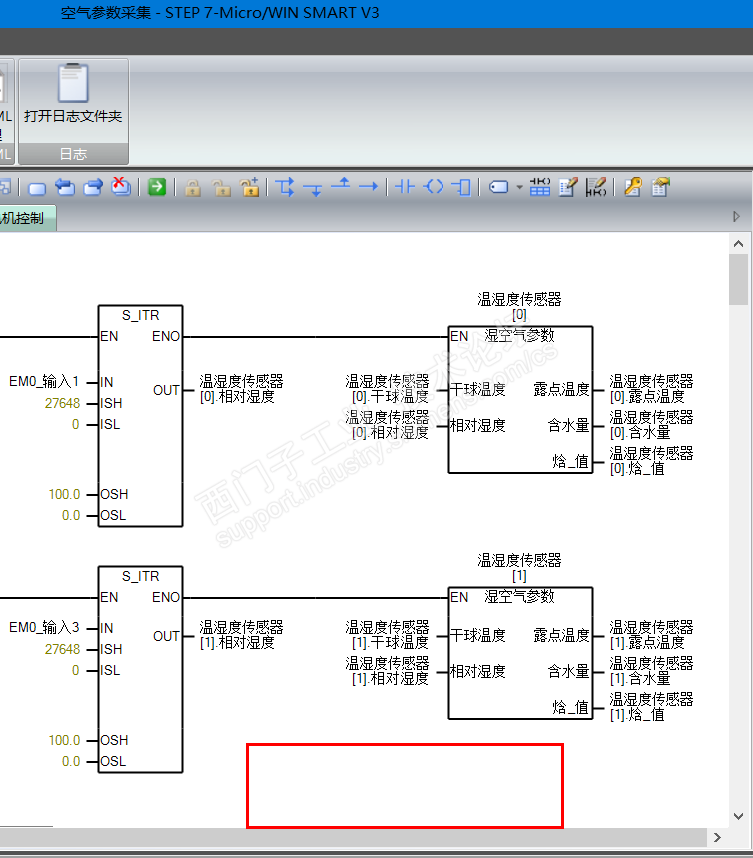Select output operand 温湿度传感器[1].焓_值

click(x=651, y=706)
